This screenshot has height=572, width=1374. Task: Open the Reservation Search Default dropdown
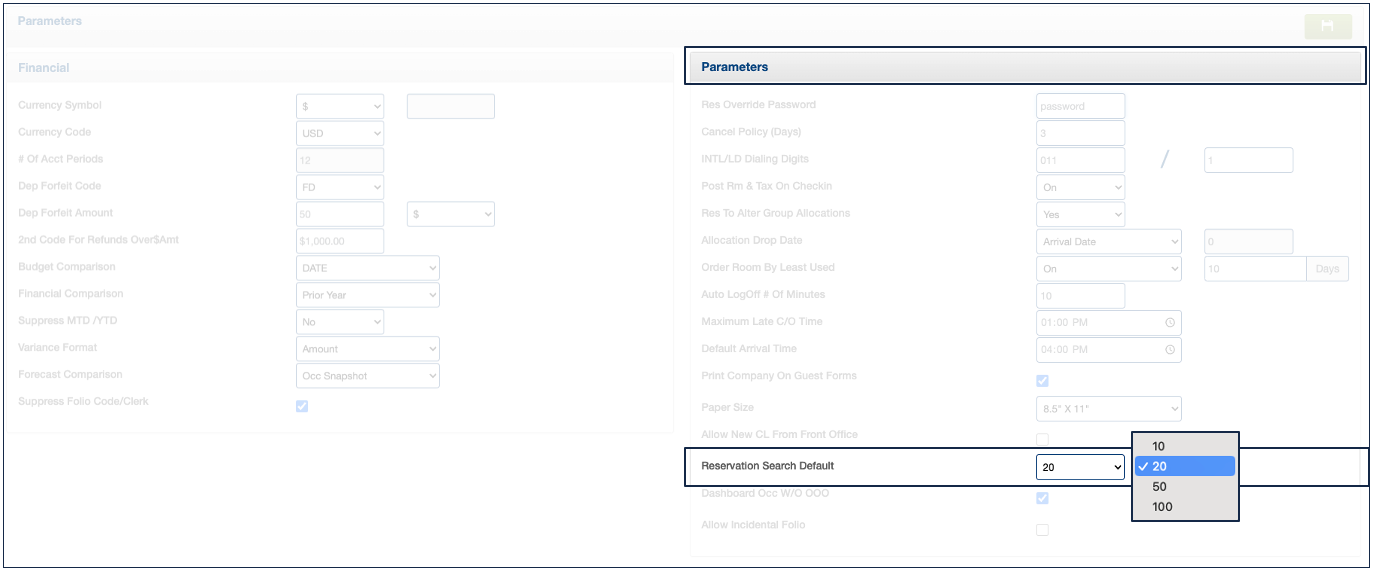1080,467
